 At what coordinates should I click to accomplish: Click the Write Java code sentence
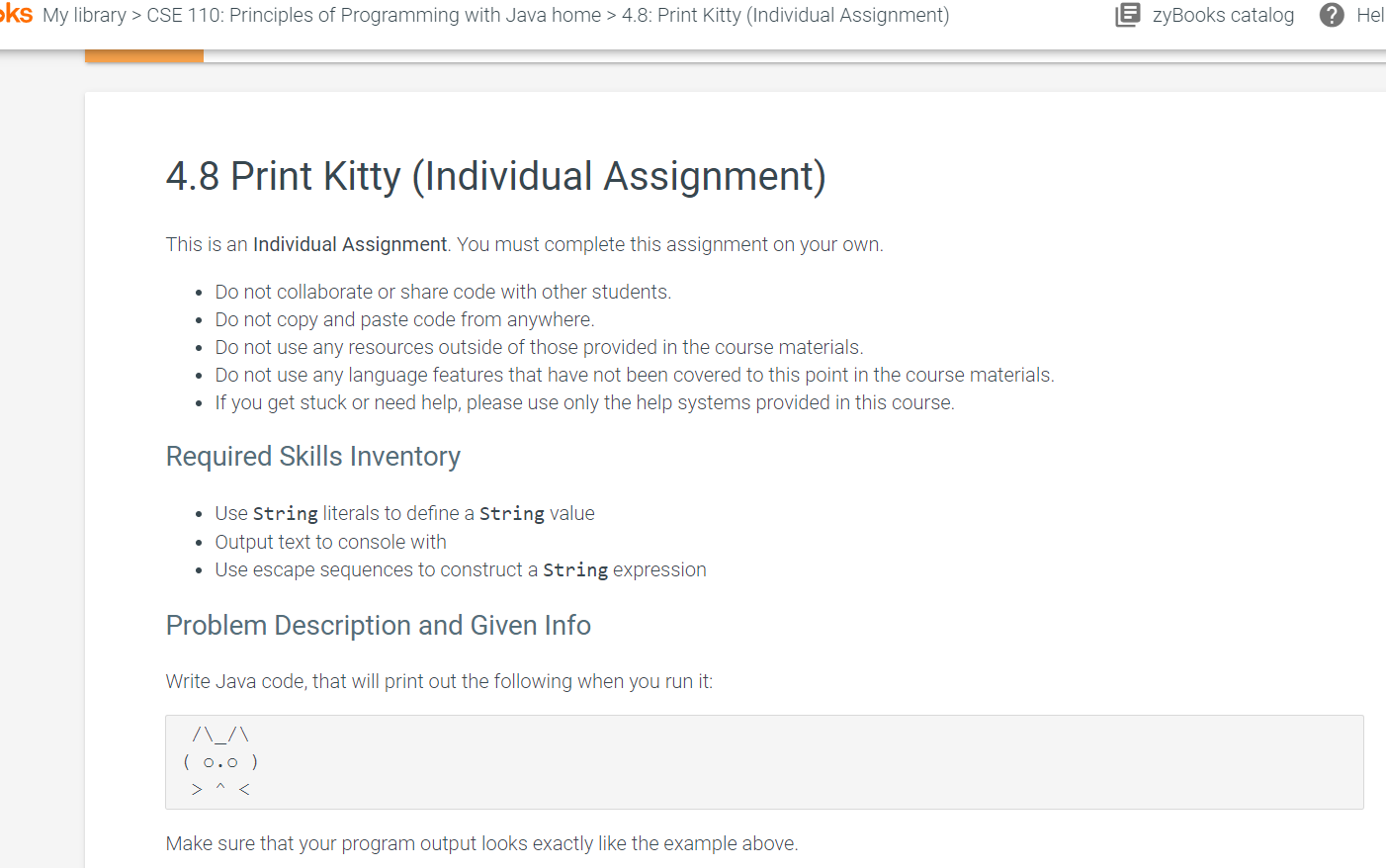[x=439, y=681]
